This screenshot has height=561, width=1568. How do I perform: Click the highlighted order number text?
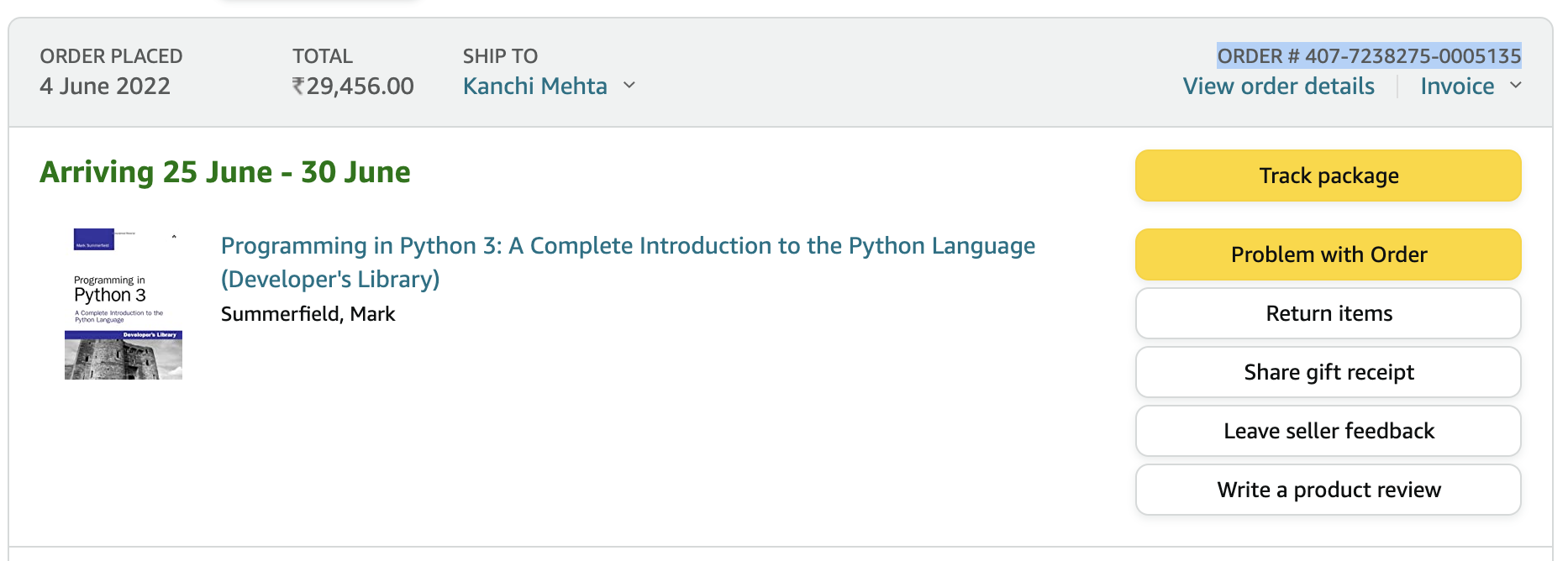point(1369,56)
